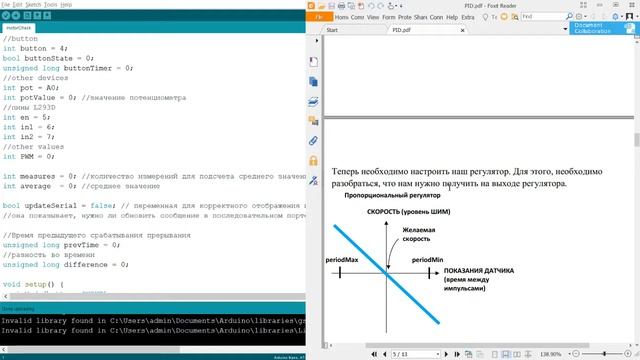This screenshot has height=360, width=640.
Task: Open the Arduino Help menu
Action: 66,4
